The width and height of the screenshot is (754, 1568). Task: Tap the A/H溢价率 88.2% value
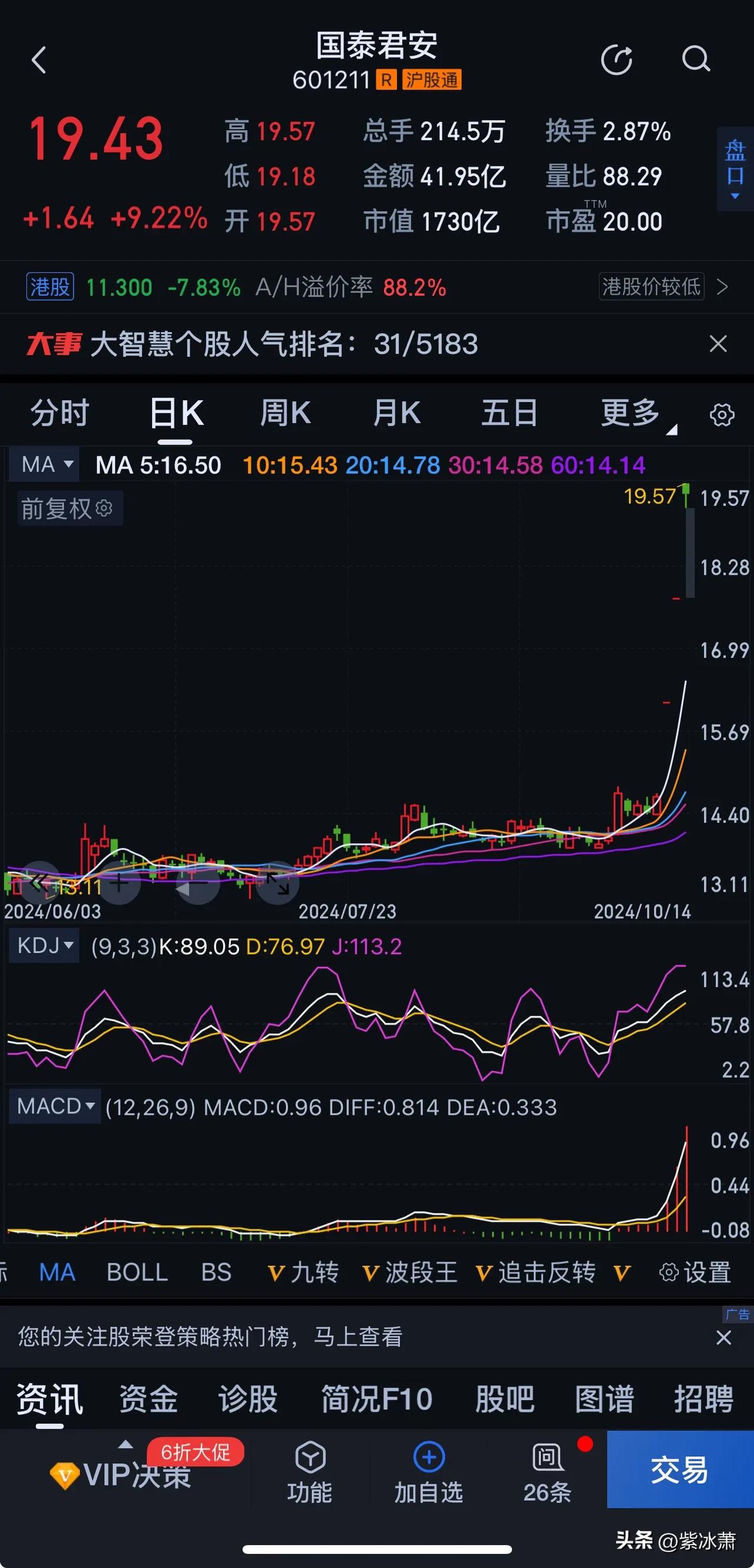pyautogui.click(x=414, y=287)
